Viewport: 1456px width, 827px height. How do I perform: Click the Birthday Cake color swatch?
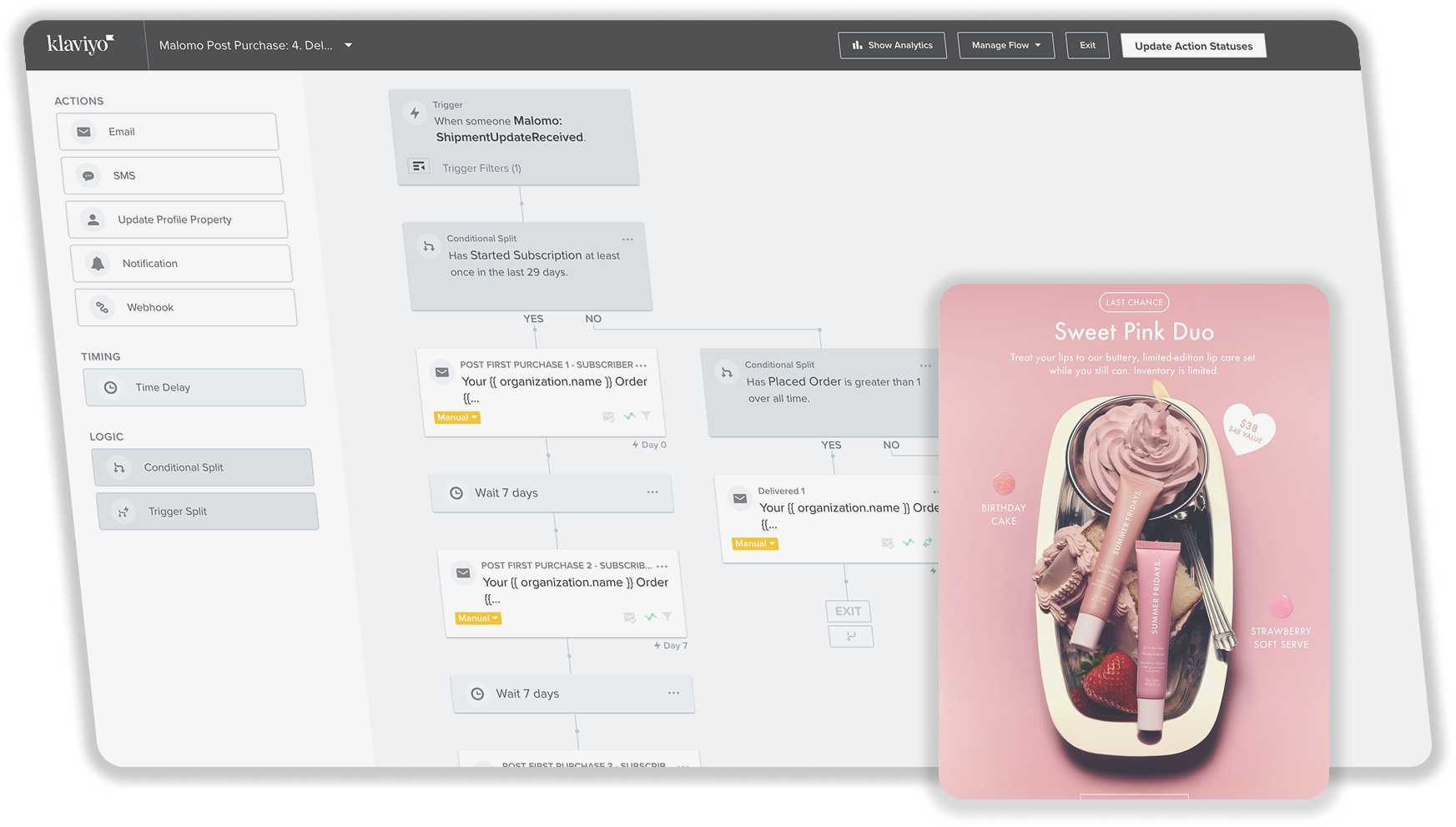1004,483
